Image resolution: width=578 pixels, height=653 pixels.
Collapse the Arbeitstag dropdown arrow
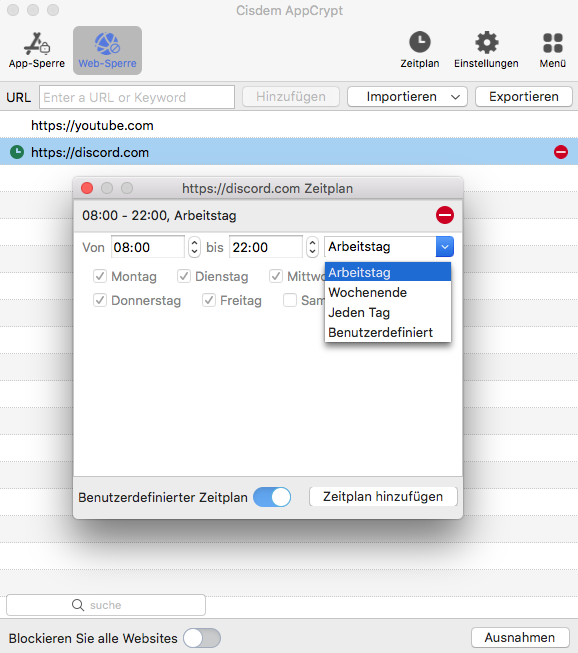click(x=445, y=247)
